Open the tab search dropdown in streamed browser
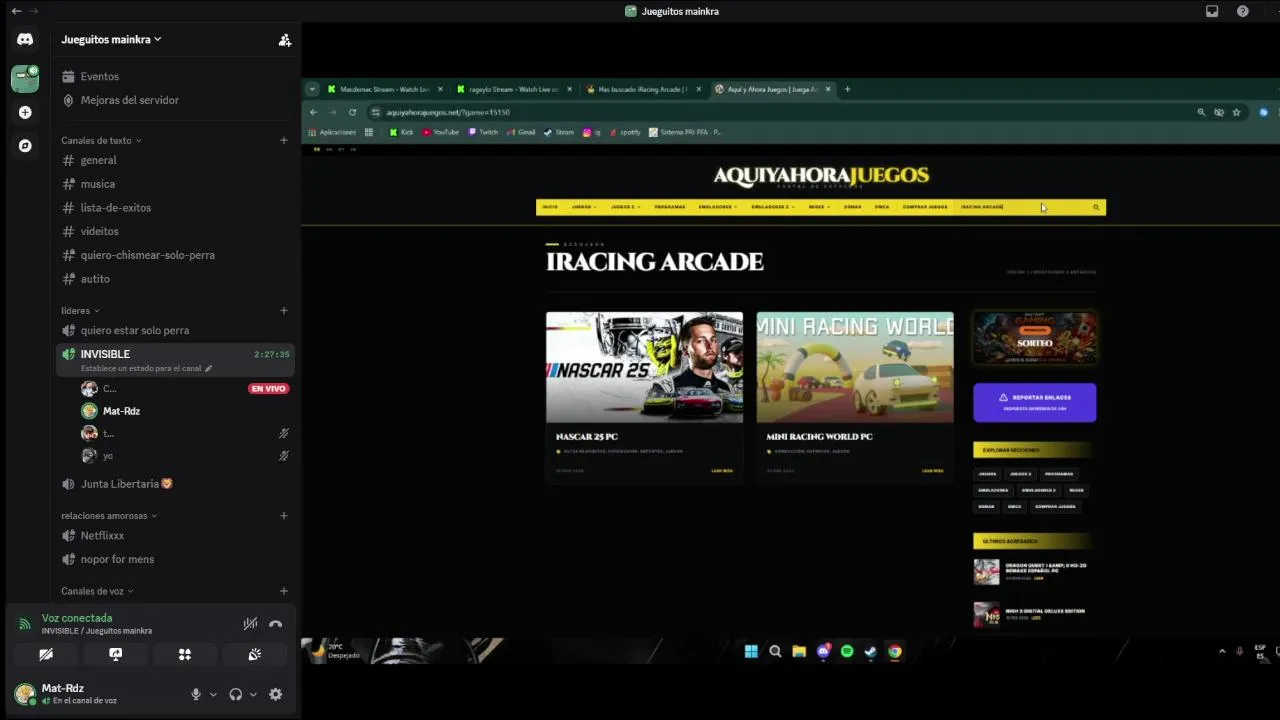This screenshot has height=720, width=1280. click(312, 89)
